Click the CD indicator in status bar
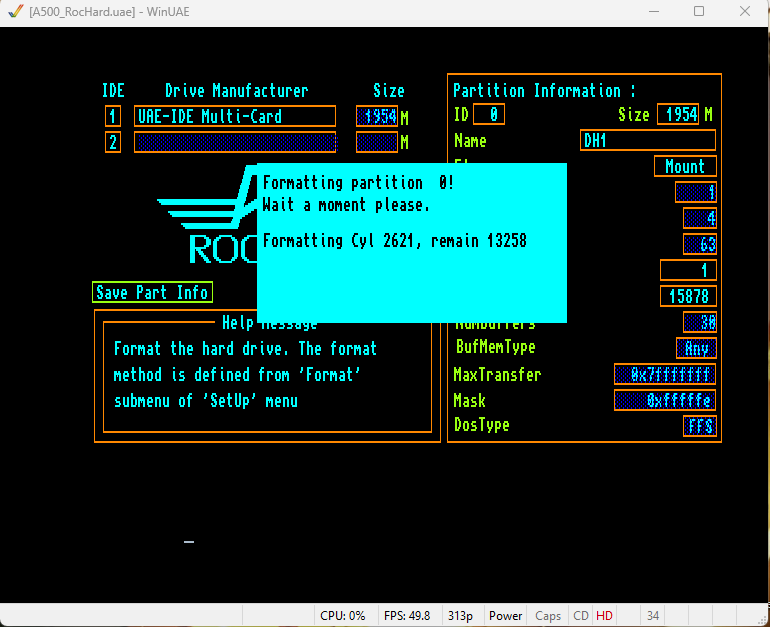Viewport: 770px width, 627px height. 581,616
